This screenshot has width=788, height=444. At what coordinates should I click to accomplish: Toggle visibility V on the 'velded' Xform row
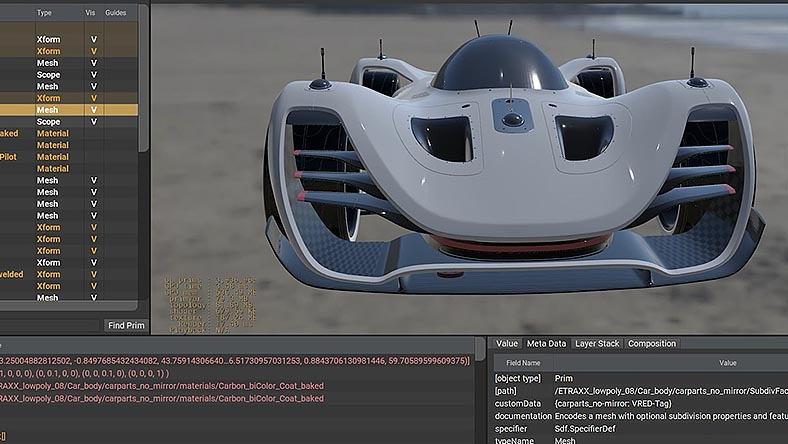pyautogui.click(x=93, y=274)
